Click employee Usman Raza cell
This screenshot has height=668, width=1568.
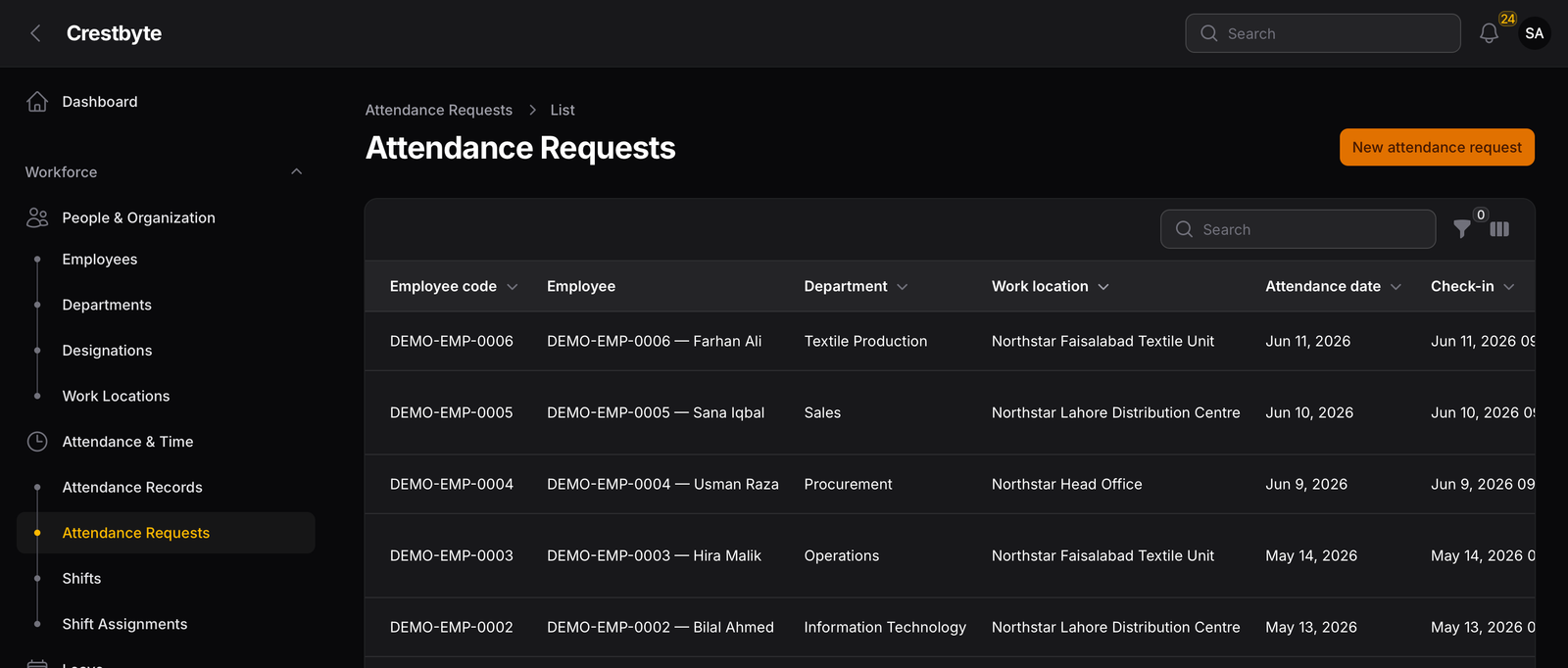click(x=662, y=484)
